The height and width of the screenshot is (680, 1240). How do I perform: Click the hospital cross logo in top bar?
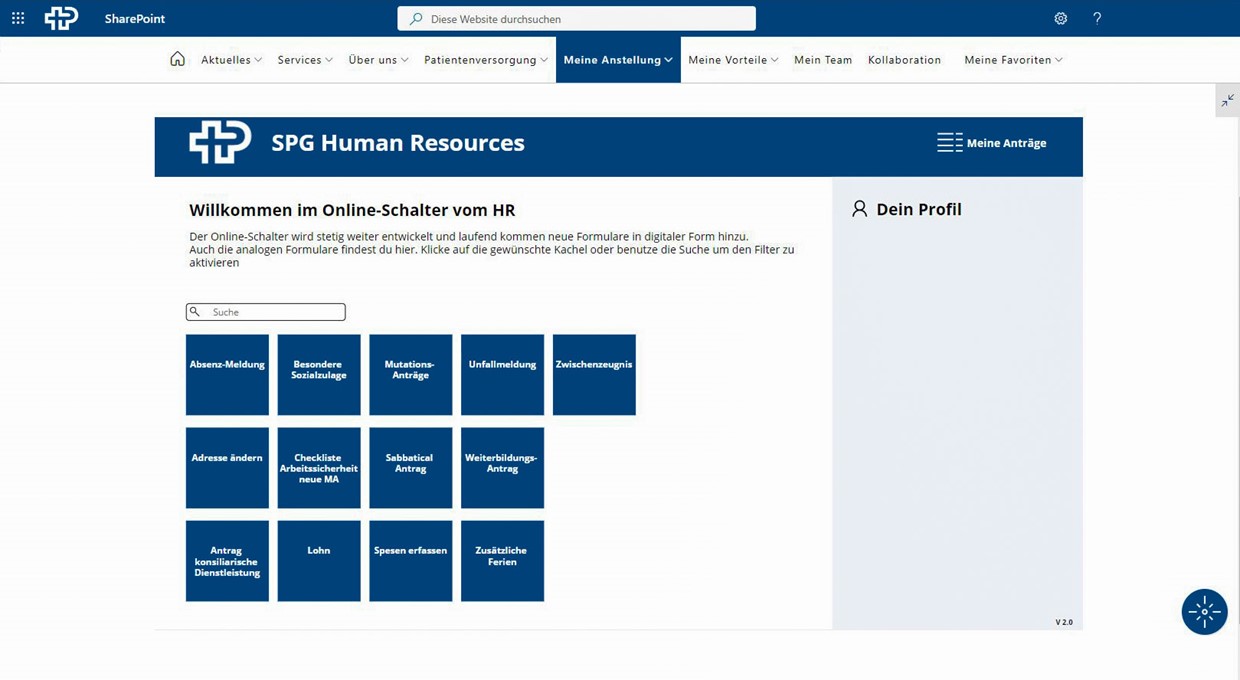[61, 18]
